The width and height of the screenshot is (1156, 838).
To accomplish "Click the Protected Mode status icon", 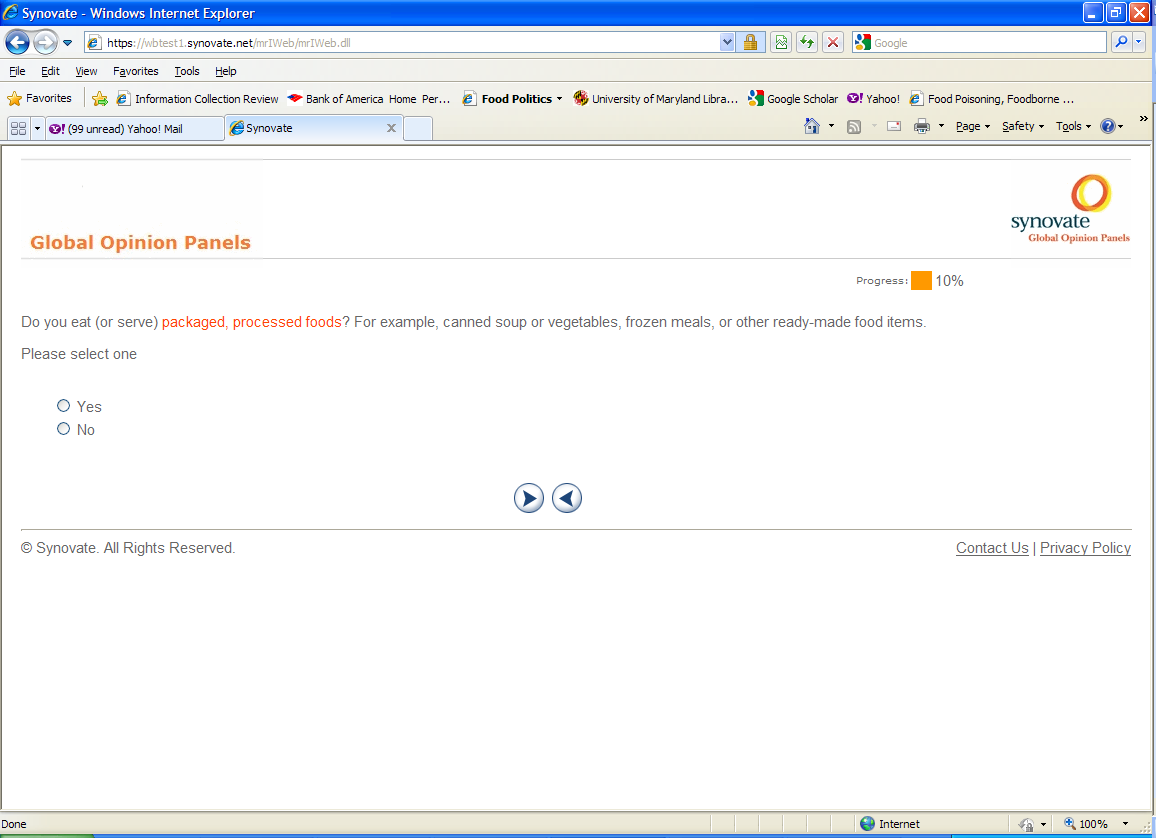I will pos(1026,824).
